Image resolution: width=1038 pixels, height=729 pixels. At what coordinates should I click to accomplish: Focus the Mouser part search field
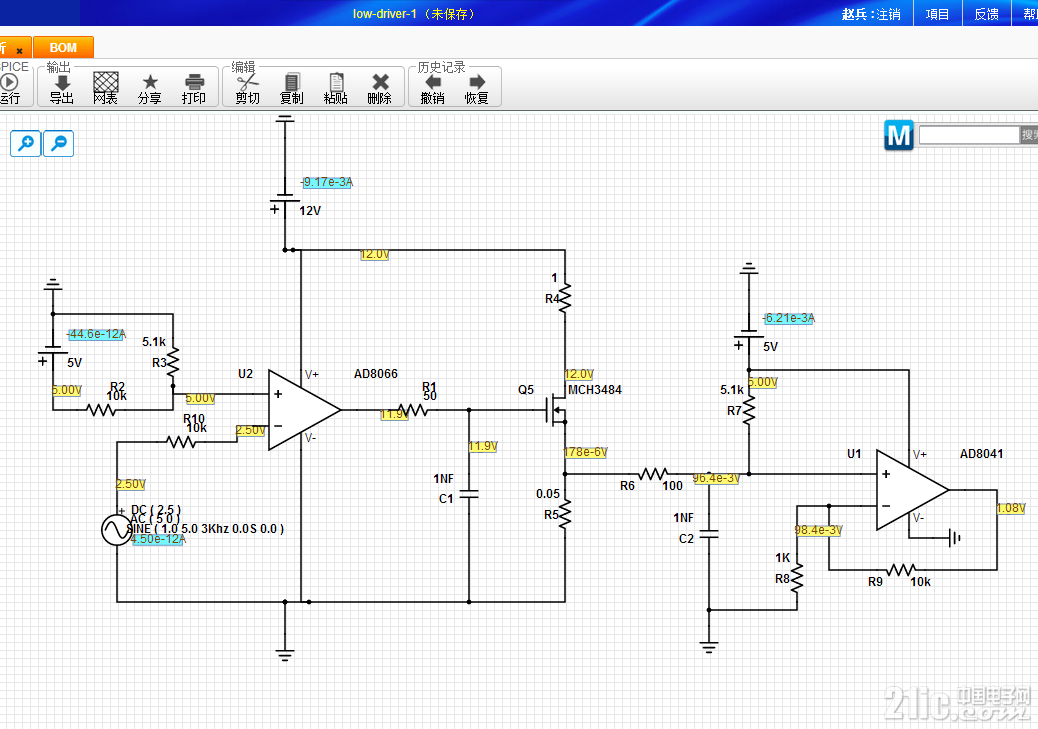coord(968,135)
